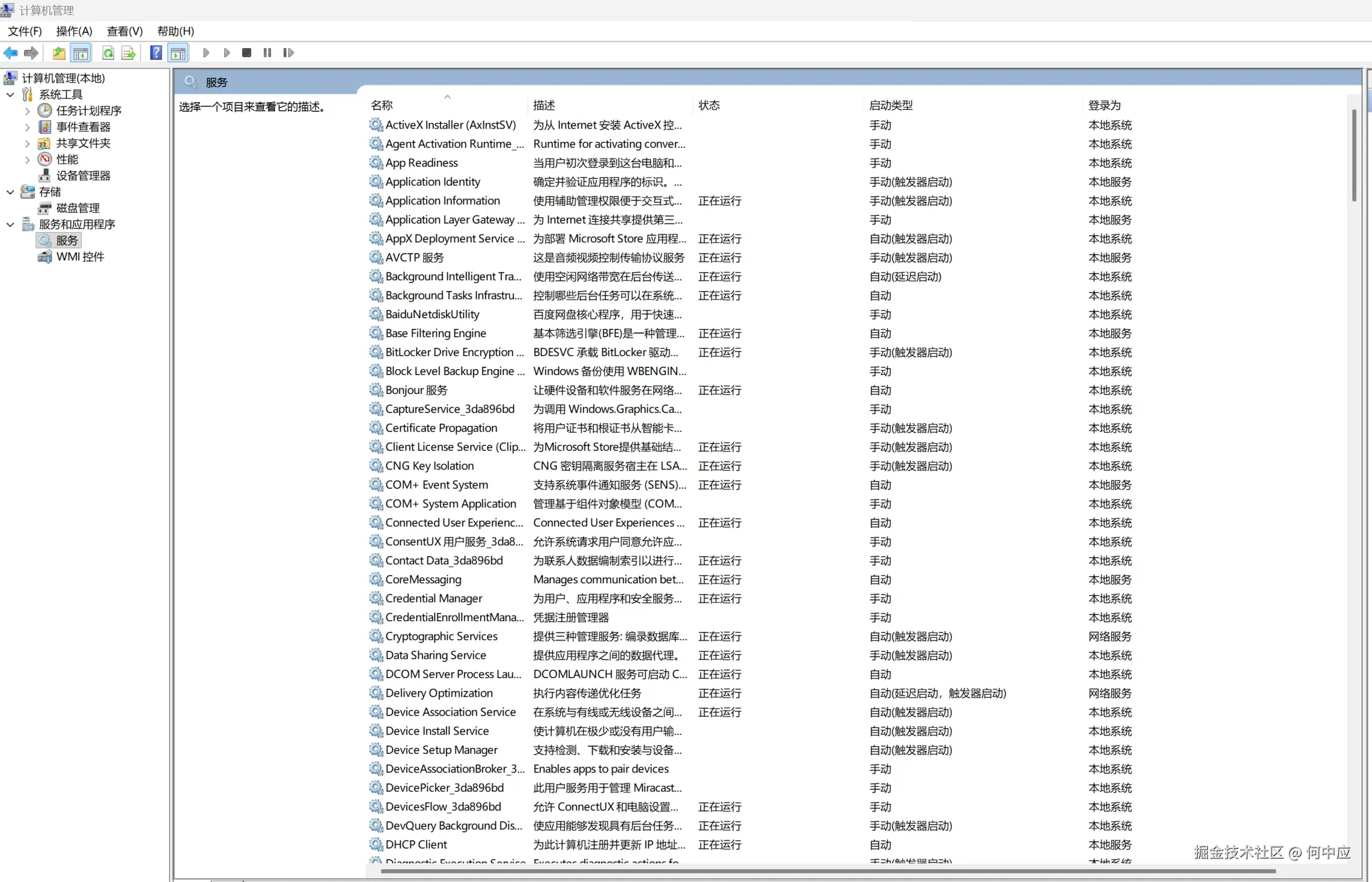The height and width of the screenshot is (882, 1372).
Task: Select 磁盘管理 in the tree
Action: pos(78,208)
